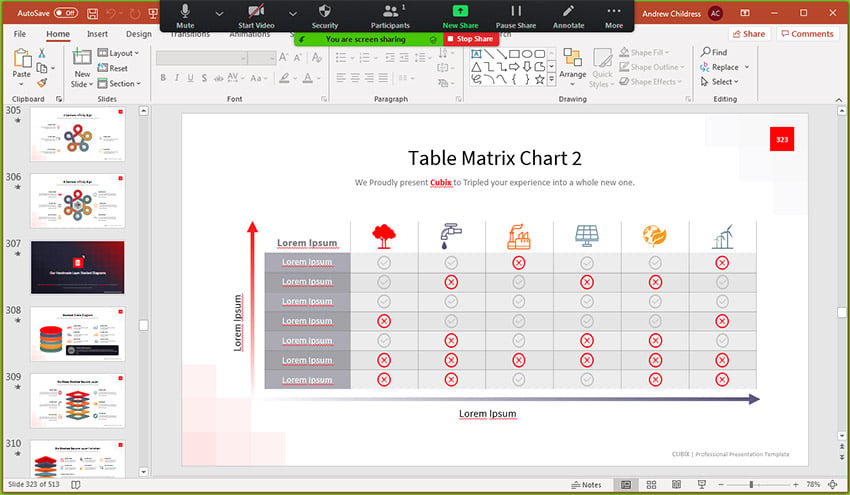This screenshot has height=495, width=850.
Task: Click the New Slide icon
Action: click(82, 56)
